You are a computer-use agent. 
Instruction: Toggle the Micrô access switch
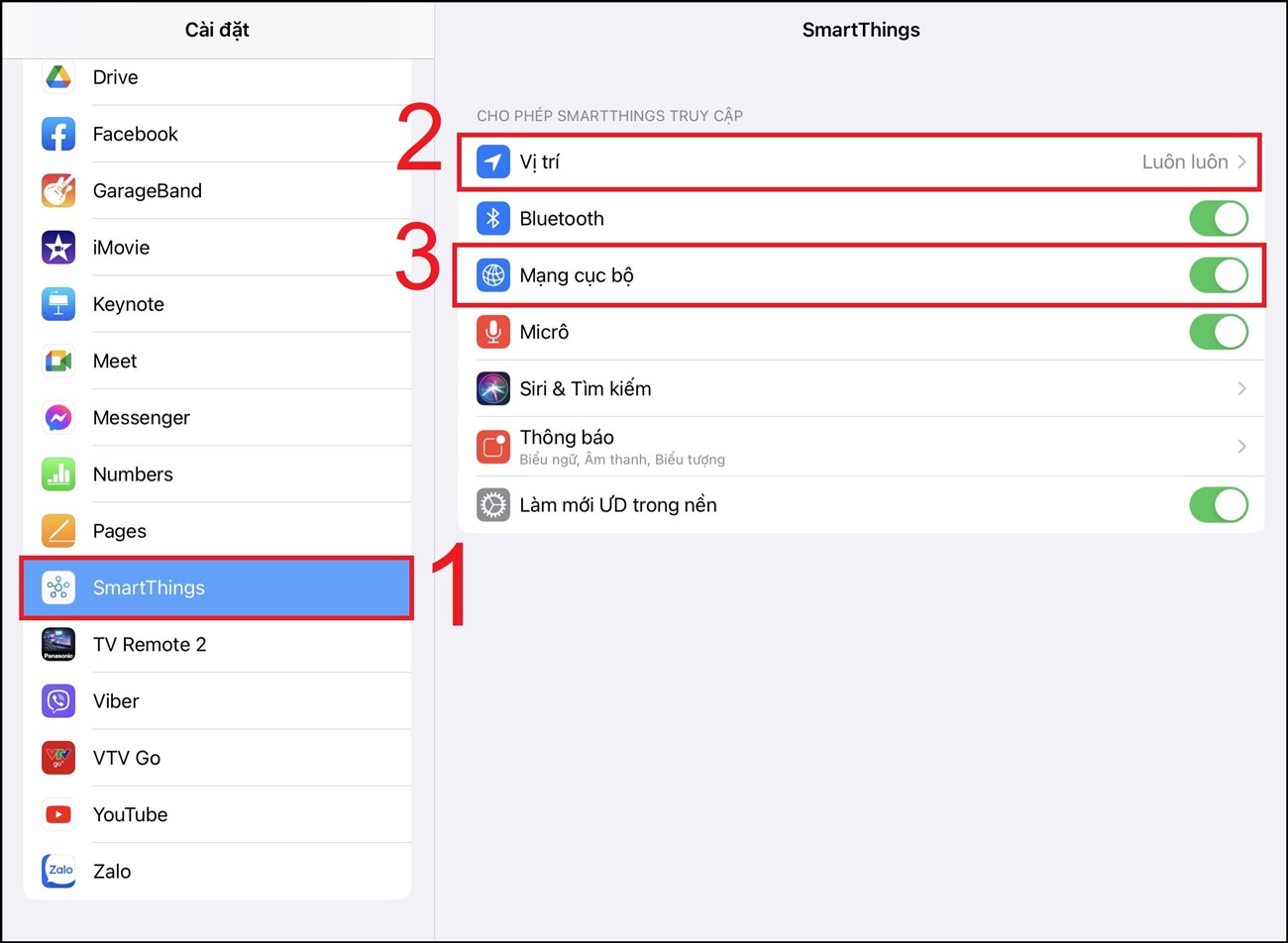point(1219,332)
